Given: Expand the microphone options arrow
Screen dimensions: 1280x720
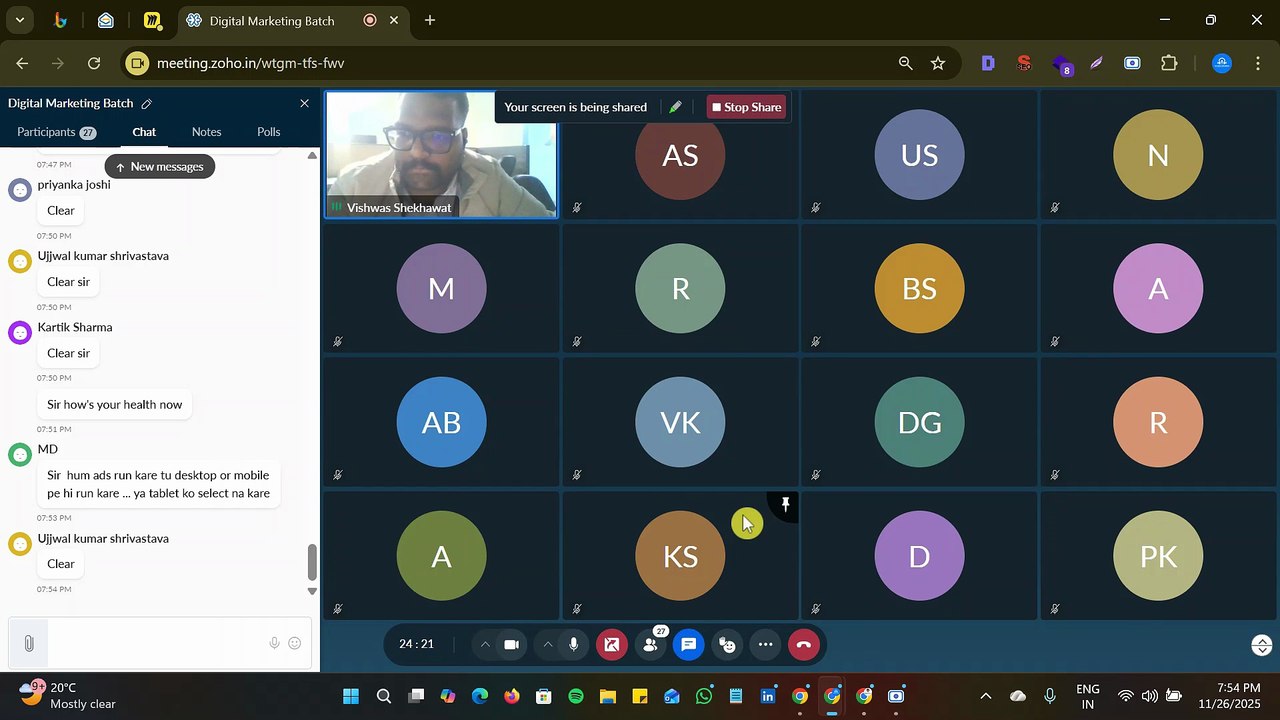Looking at the screenshot, I should pos(548,645).
